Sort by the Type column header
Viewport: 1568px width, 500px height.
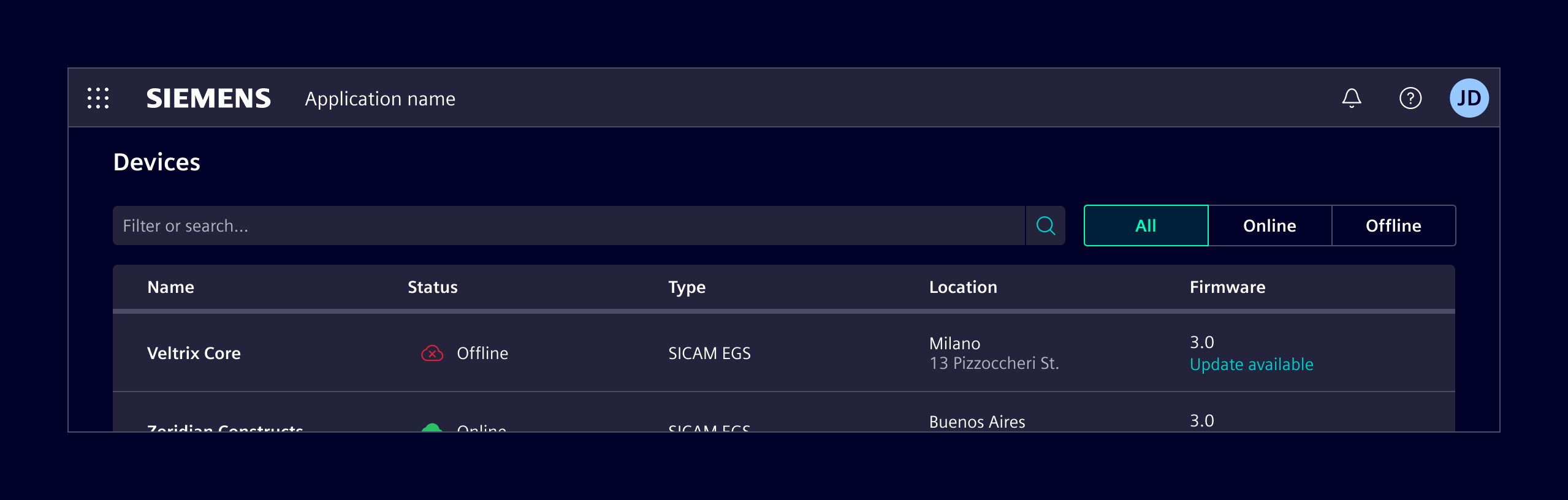pos(687,287)
